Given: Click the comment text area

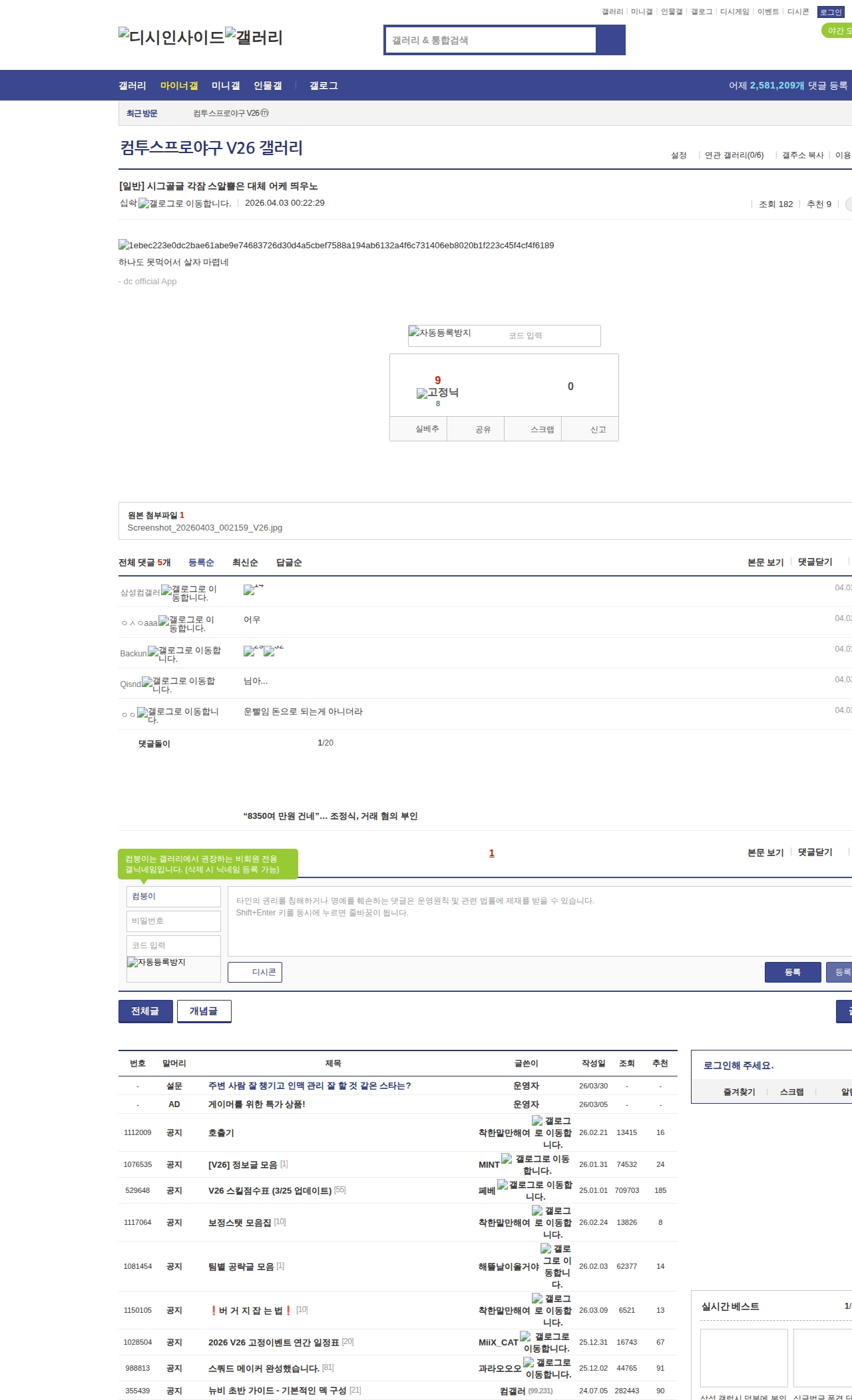Looking at the screenshot, I should (539, 921).
